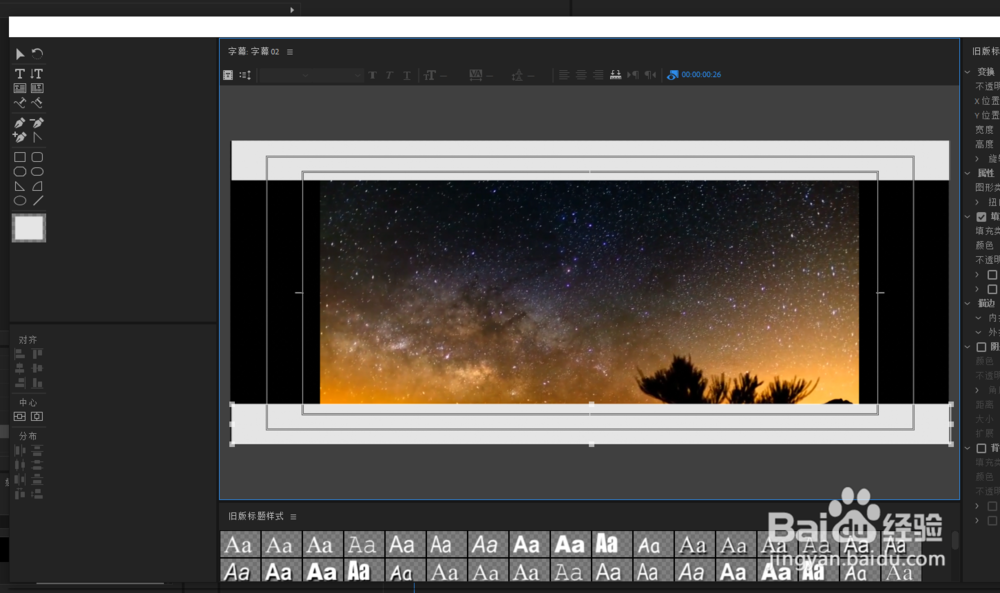Select the Clipped Corner Rectangle tool
1000x593 pixels.
point(20,172)
